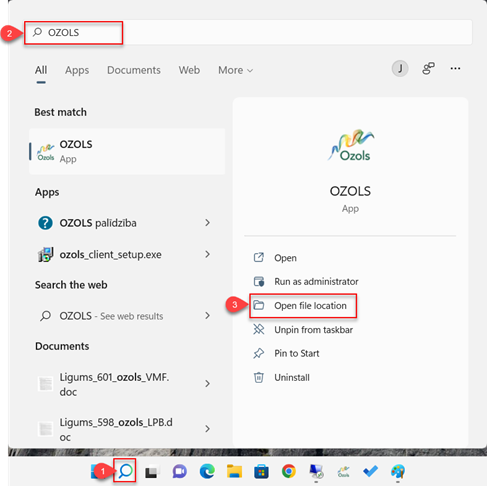The image size is (487, 486).
Task: Switch to the Apps search tab
Action: [77, 70]
